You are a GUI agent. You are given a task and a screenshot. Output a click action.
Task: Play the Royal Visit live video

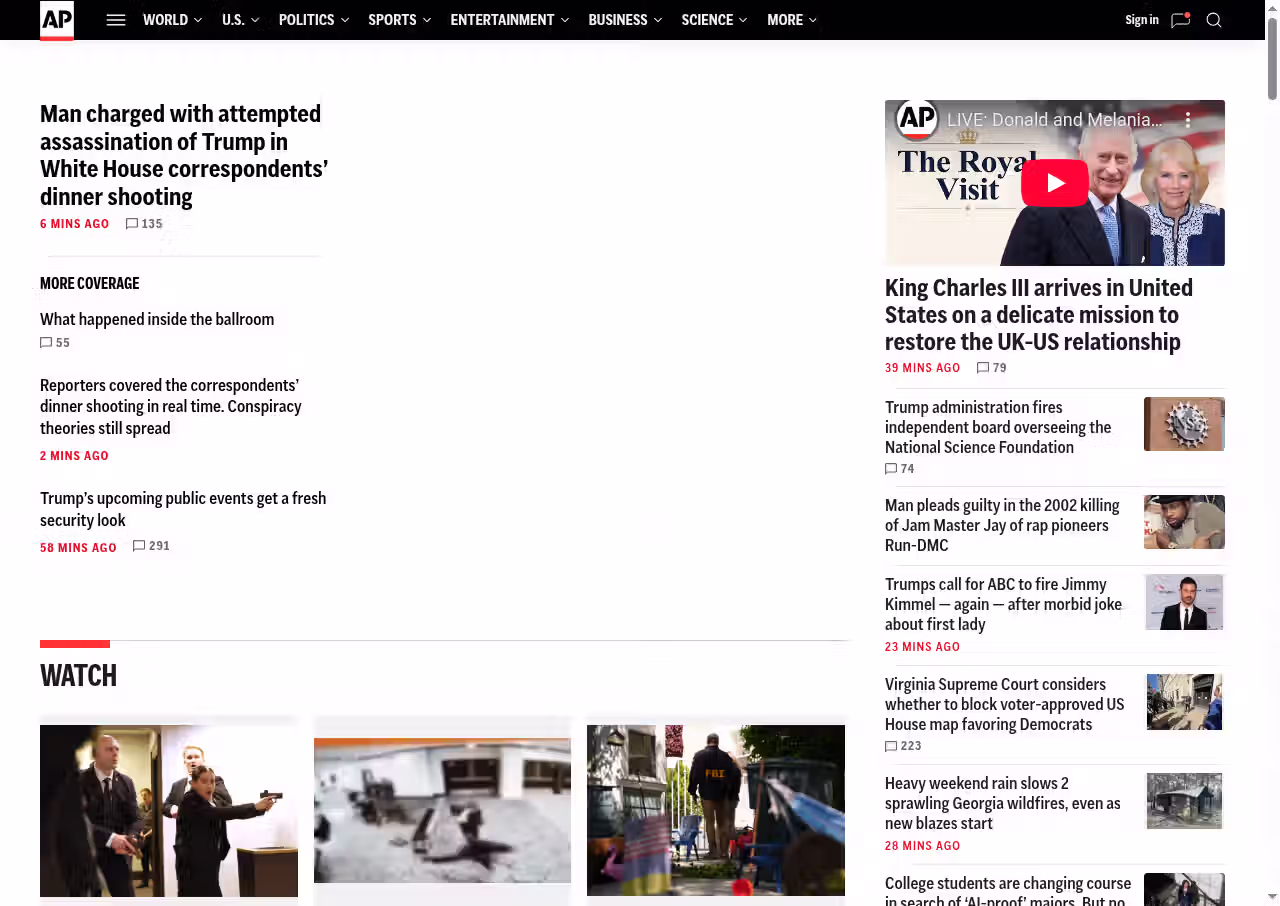(x=1054, y=183)
